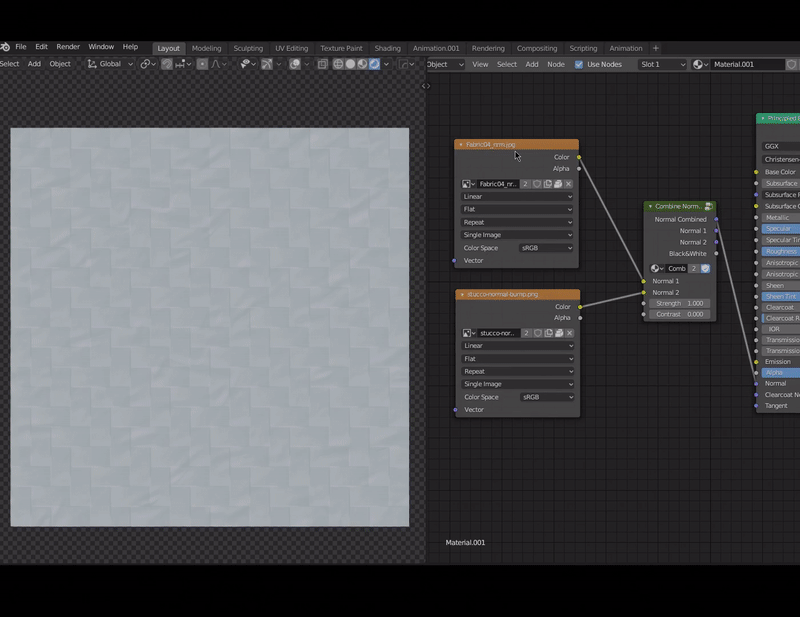
Task: Switch to material preview shading
Action: point(362,64)
